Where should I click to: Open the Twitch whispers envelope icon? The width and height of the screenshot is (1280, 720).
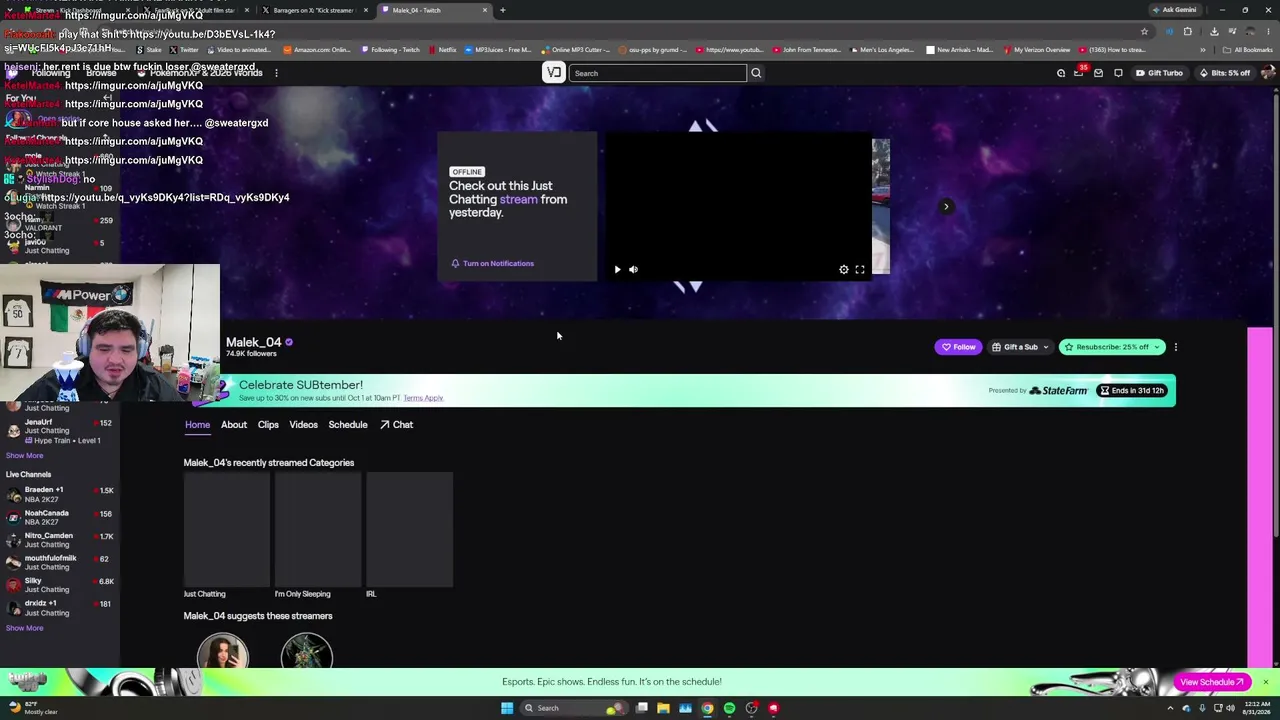pyautogui.click(x=1098, y=73)
